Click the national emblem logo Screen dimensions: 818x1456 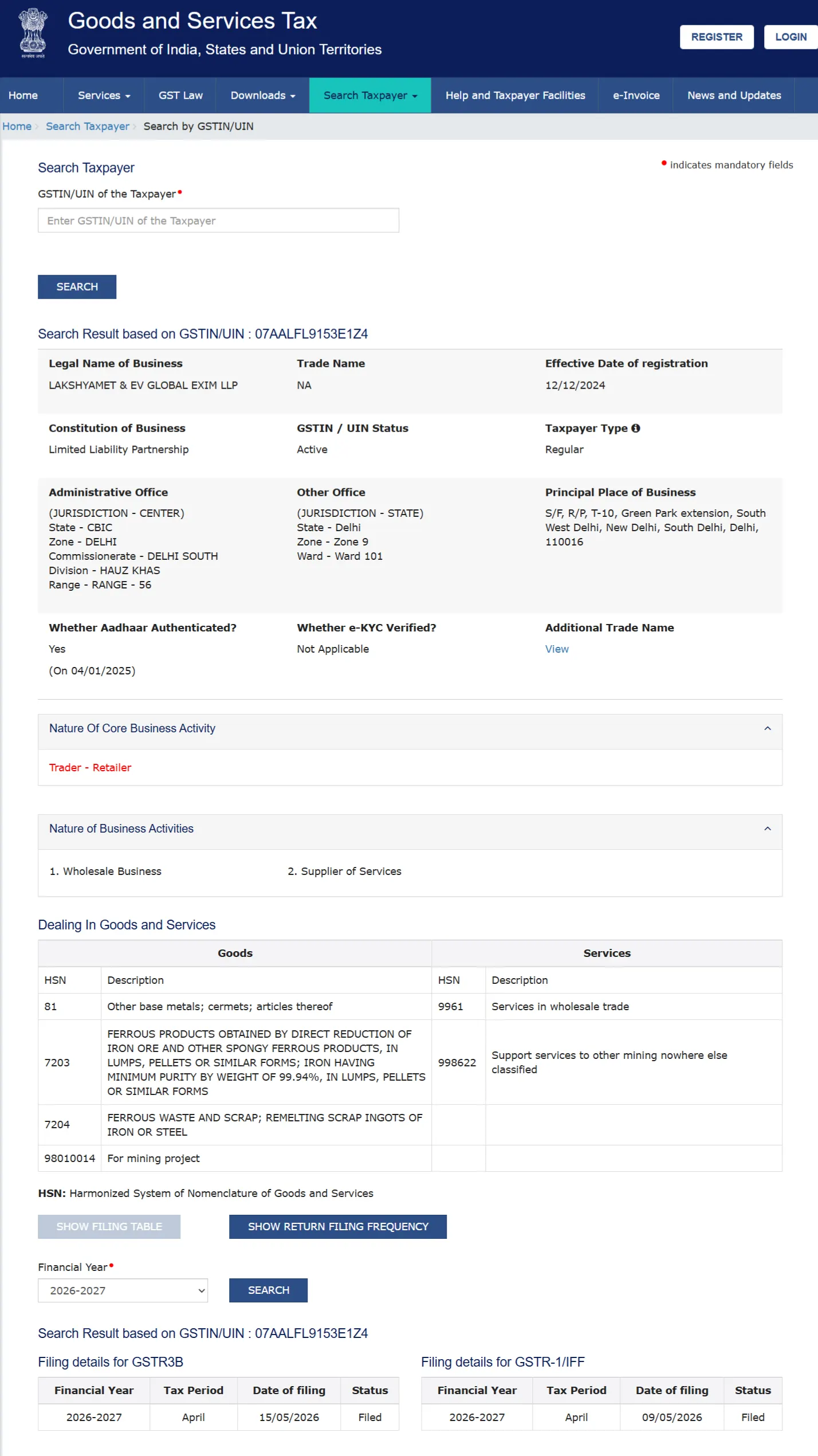[x=33, y=33]
